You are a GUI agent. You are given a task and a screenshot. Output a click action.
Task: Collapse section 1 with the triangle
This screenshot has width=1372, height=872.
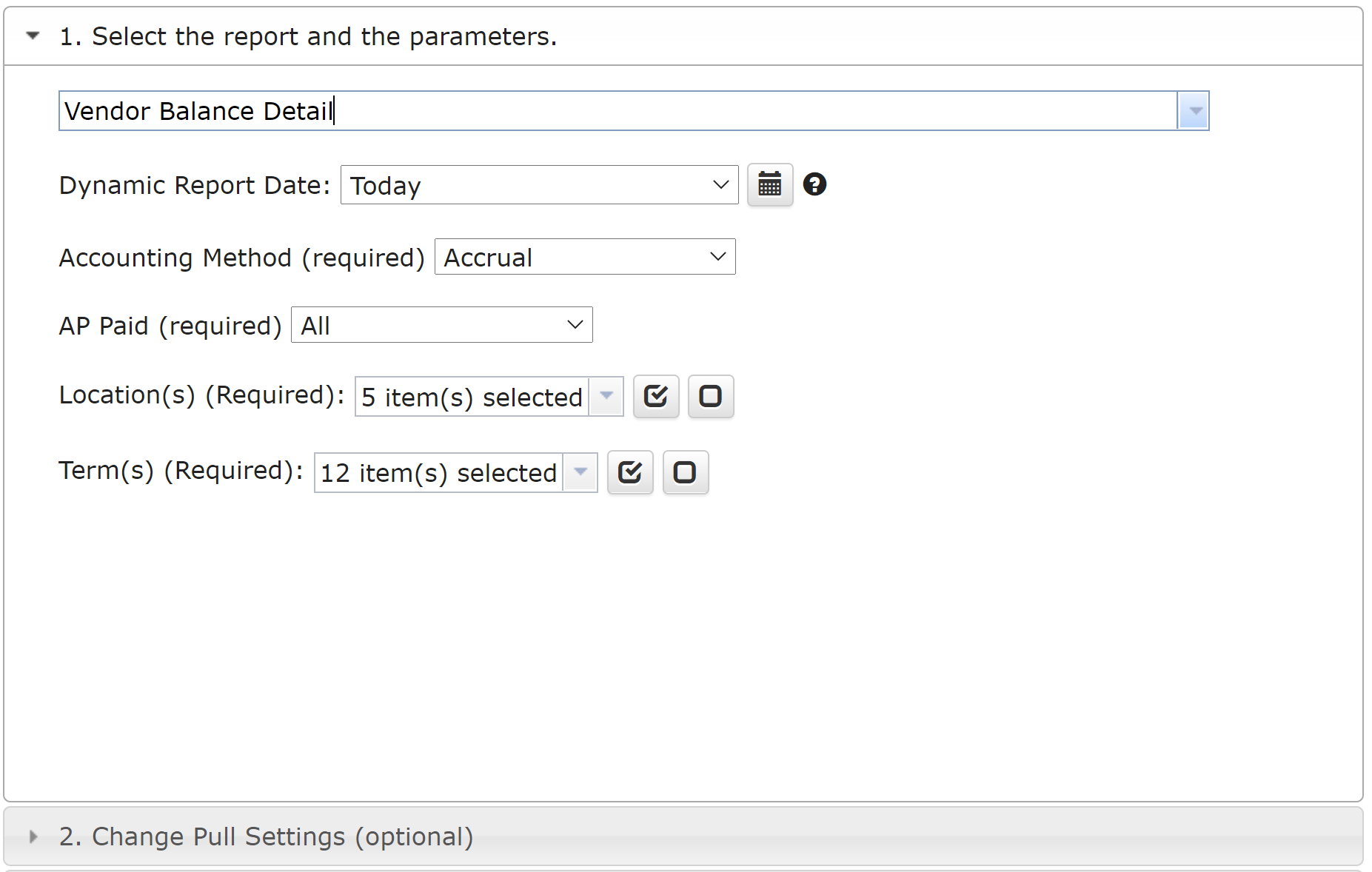[x=33, y=36]
